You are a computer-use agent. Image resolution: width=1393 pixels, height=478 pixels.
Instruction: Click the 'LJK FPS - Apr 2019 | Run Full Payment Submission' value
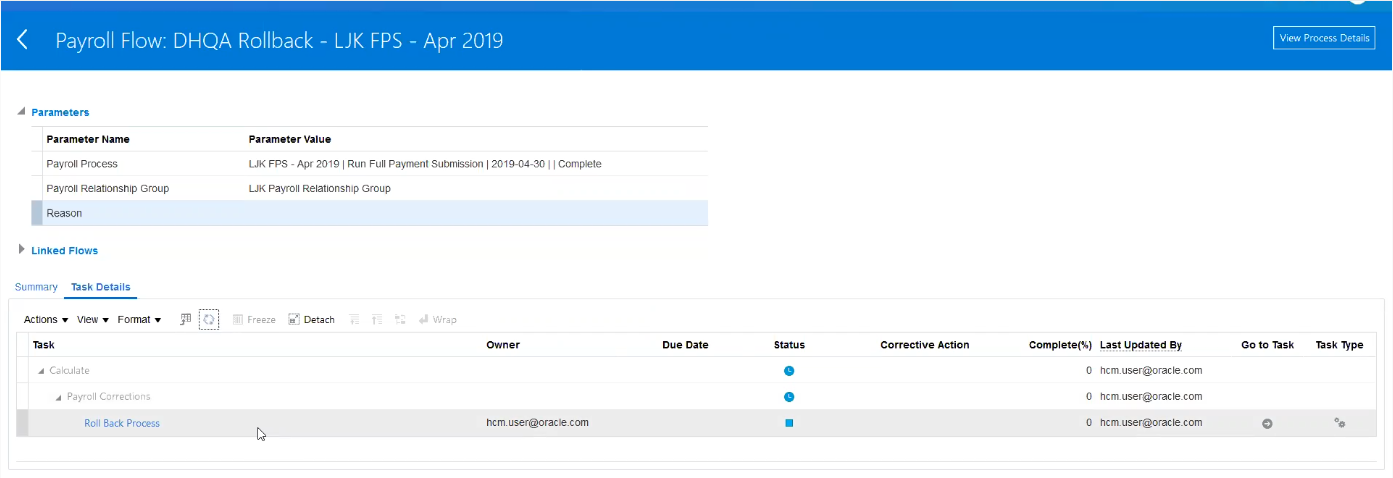(x=425, y=164)
